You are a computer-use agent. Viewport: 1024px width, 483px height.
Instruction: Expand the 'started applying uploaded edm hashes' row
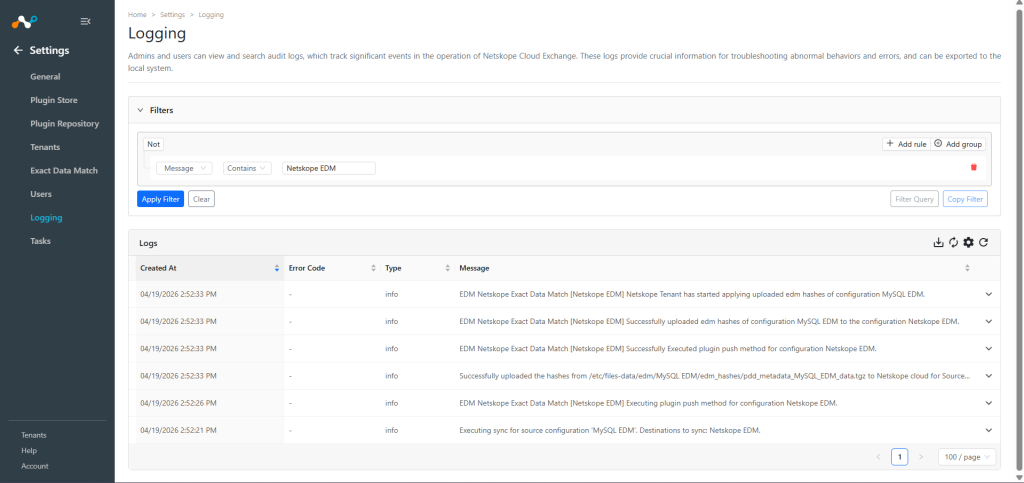coord(989,294)
